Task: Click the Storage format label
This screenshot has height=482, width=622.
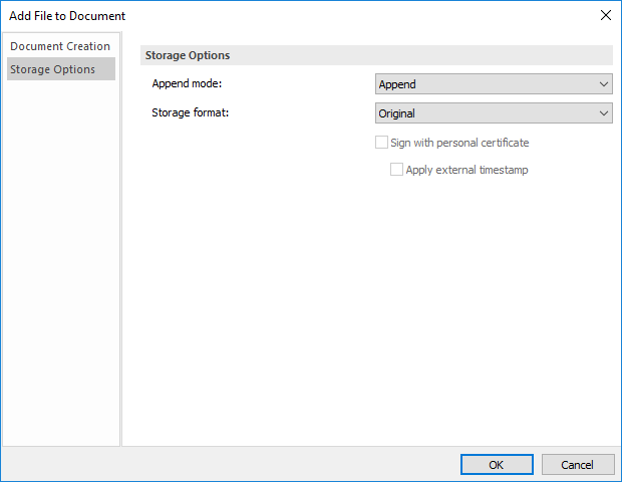Action: coord(190,113)
